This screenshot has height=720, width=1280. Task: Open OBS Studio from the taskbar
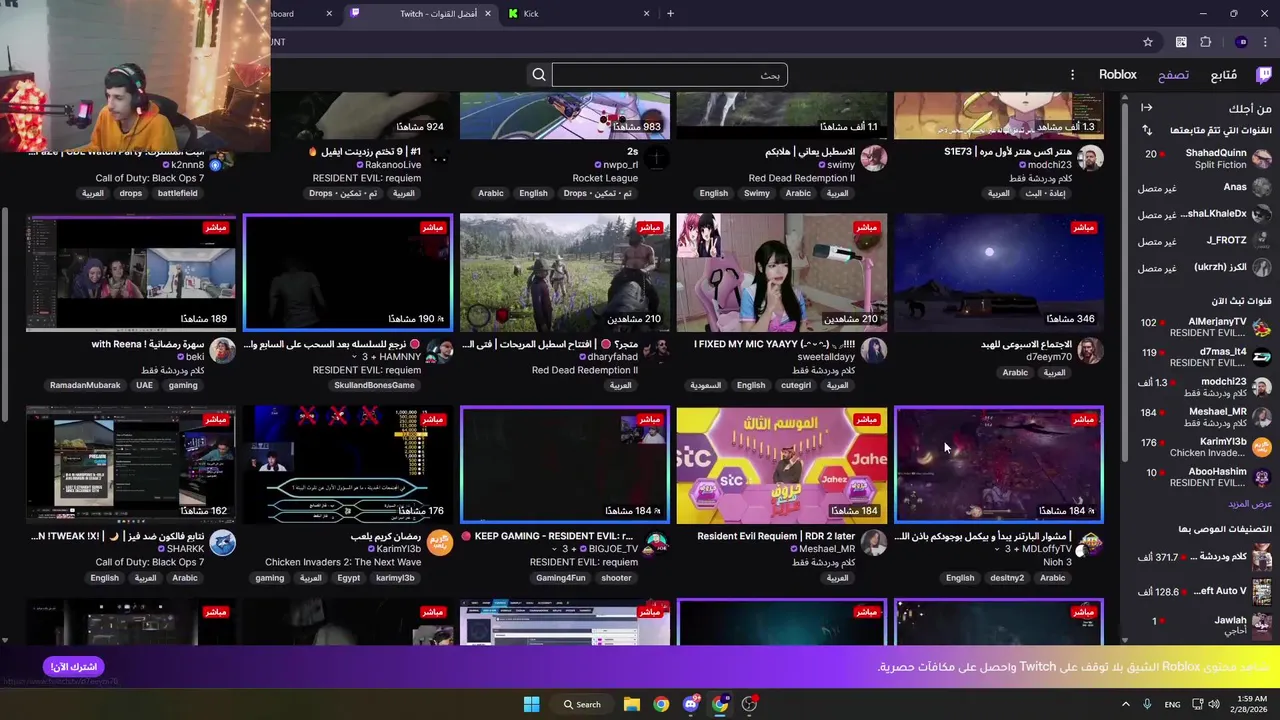pyautogui.click(x=749, y=704)
